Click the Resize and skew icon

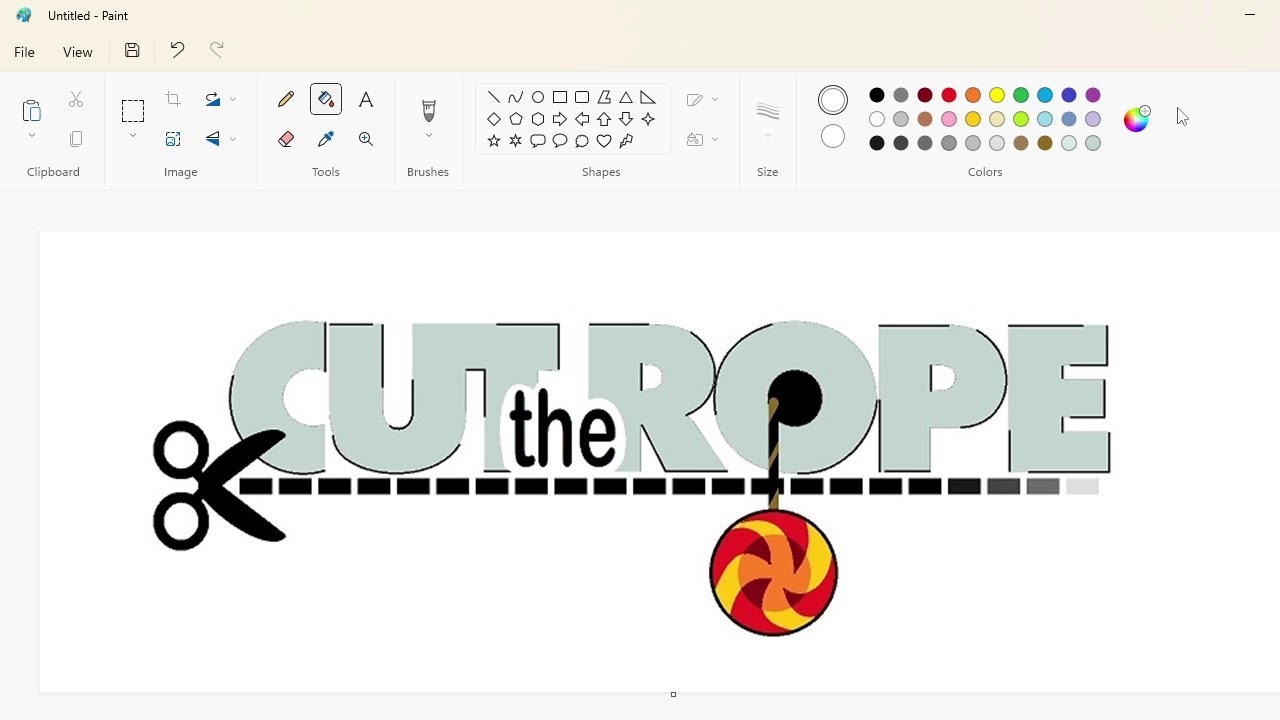[173, 139]
